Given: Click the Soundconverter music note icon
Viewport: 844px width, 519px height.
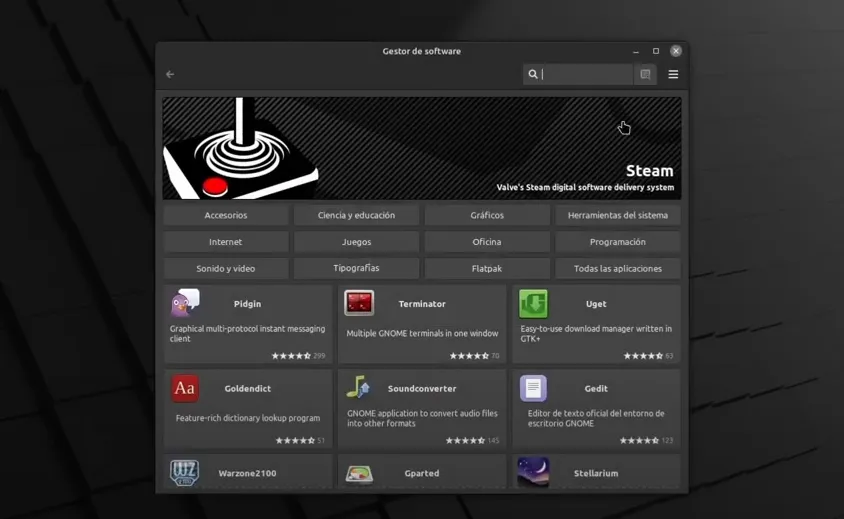Looking at the screenshot, I should (358, 387).
